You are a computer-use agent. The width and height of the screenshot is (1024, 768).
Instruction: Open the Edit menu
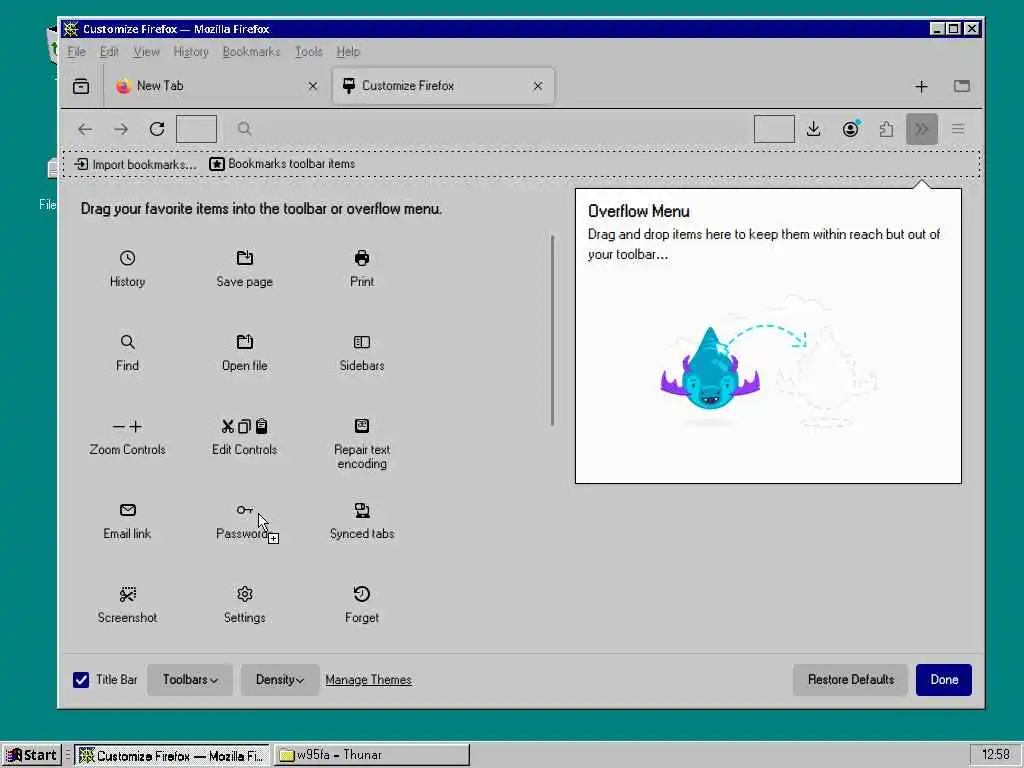pos(109,52)
